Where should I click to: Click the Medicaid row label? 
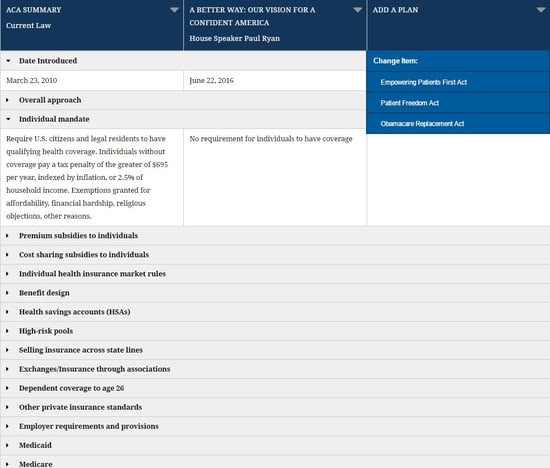point(35,445)
